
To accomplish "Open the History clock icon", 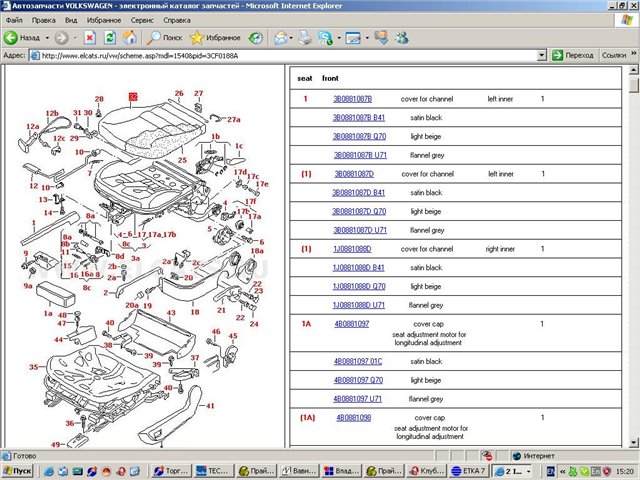I will pyautogui.click(x=256, y=38).
